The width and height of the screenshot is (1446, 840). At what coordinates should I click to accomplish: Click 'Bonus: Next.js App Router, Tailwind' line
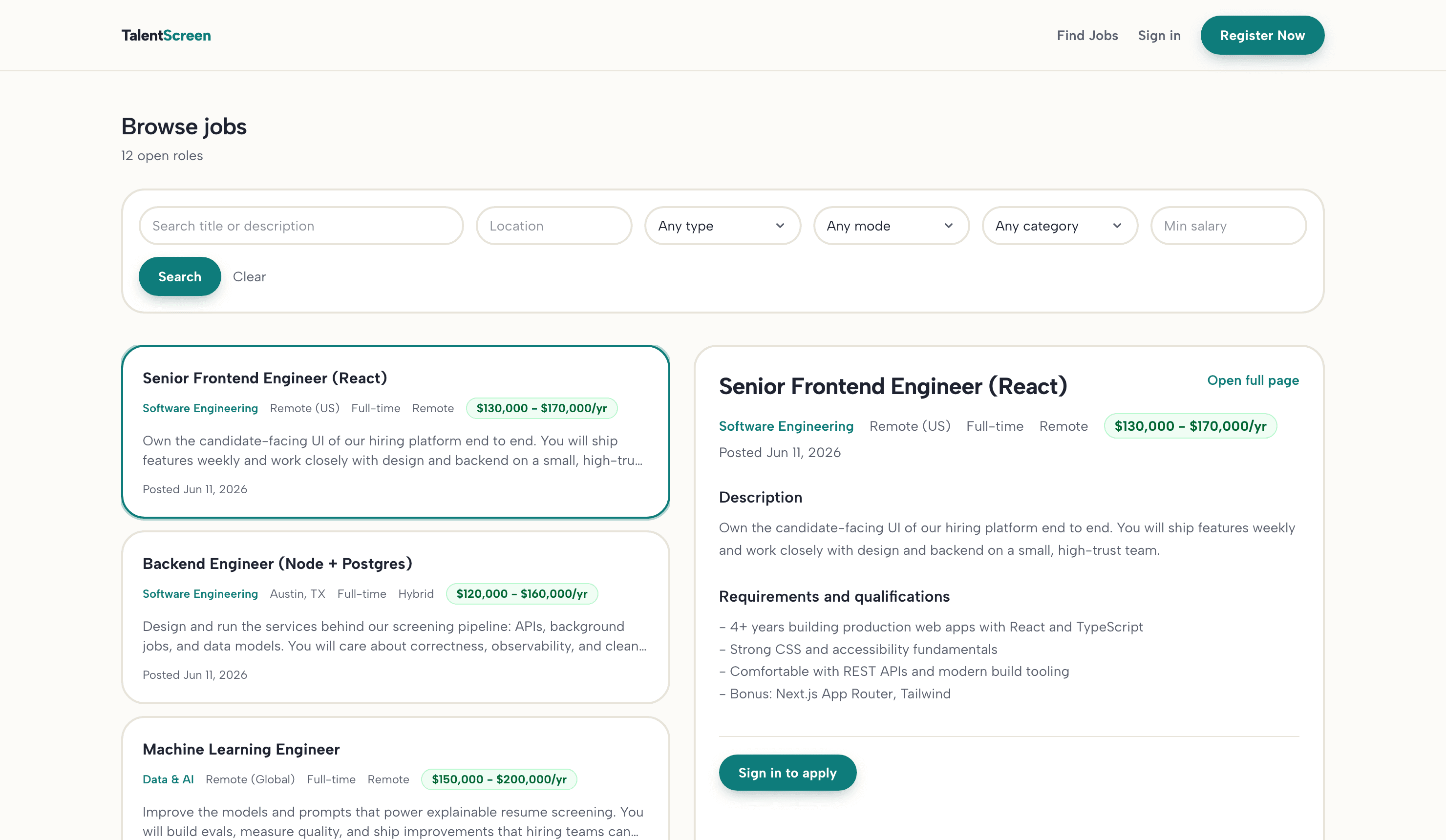(835, 693)
